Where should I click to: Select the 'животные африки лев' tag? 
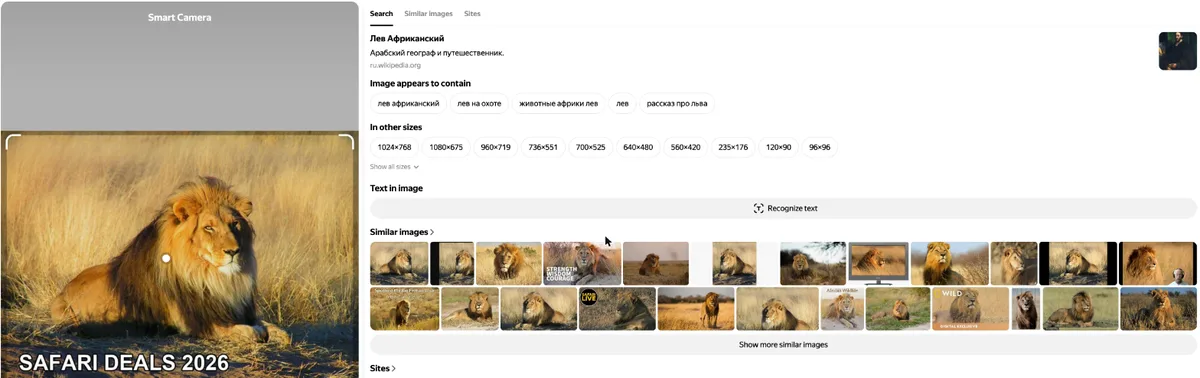[558, 103]
